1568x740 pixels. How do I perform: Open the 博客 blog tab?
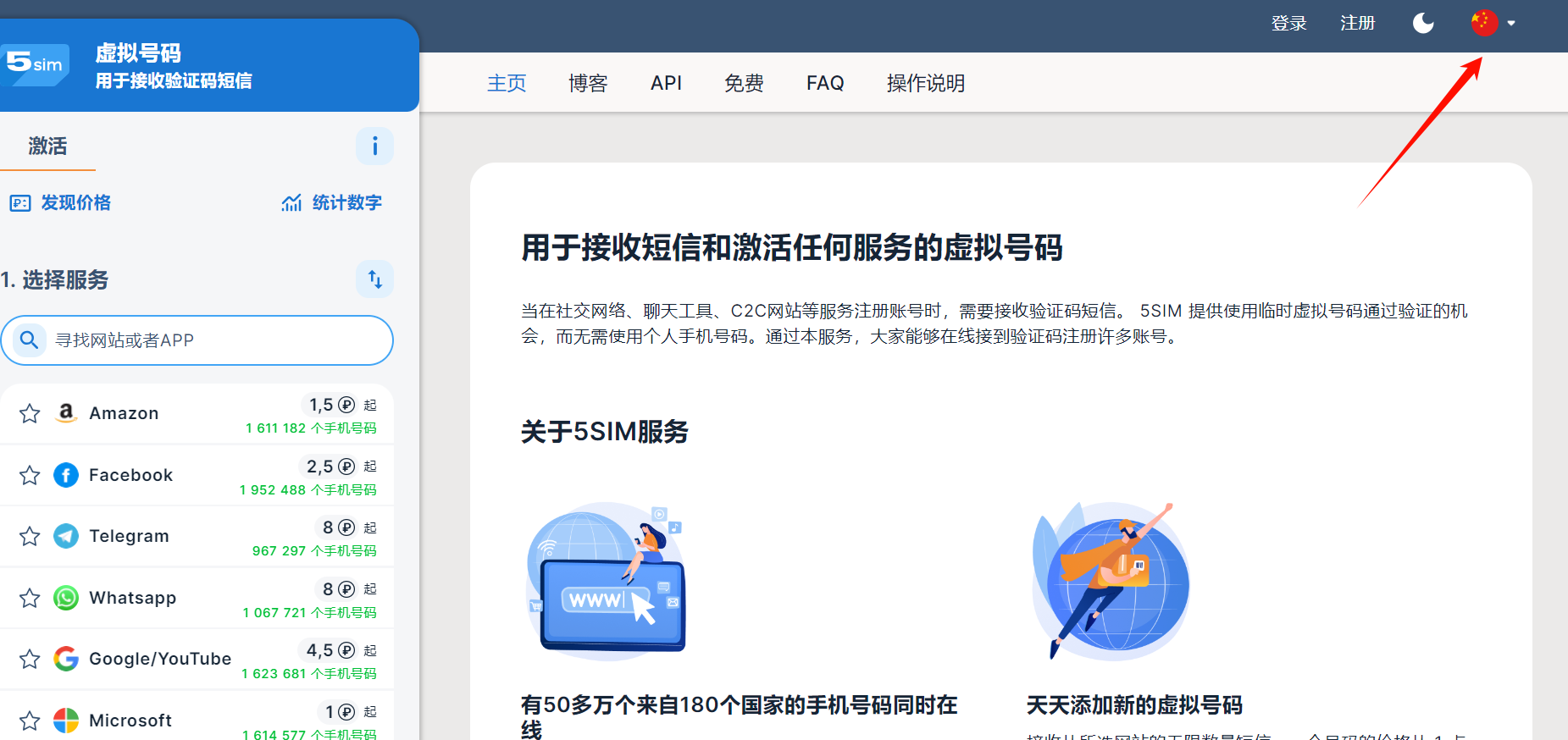588,83
